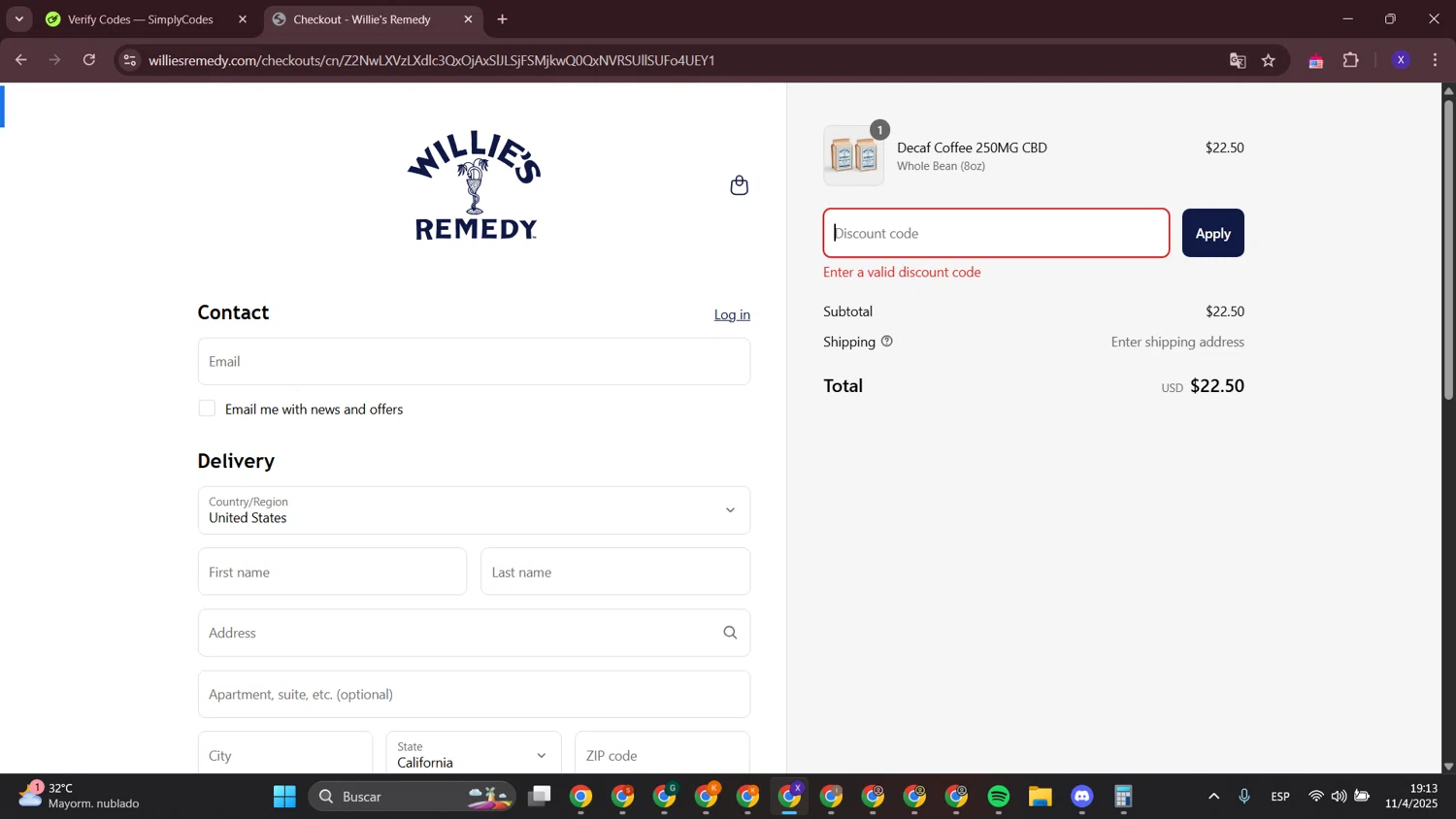Open the weather widget 32°C
This screenshot has width=1456, height=819.
(80, 796)
